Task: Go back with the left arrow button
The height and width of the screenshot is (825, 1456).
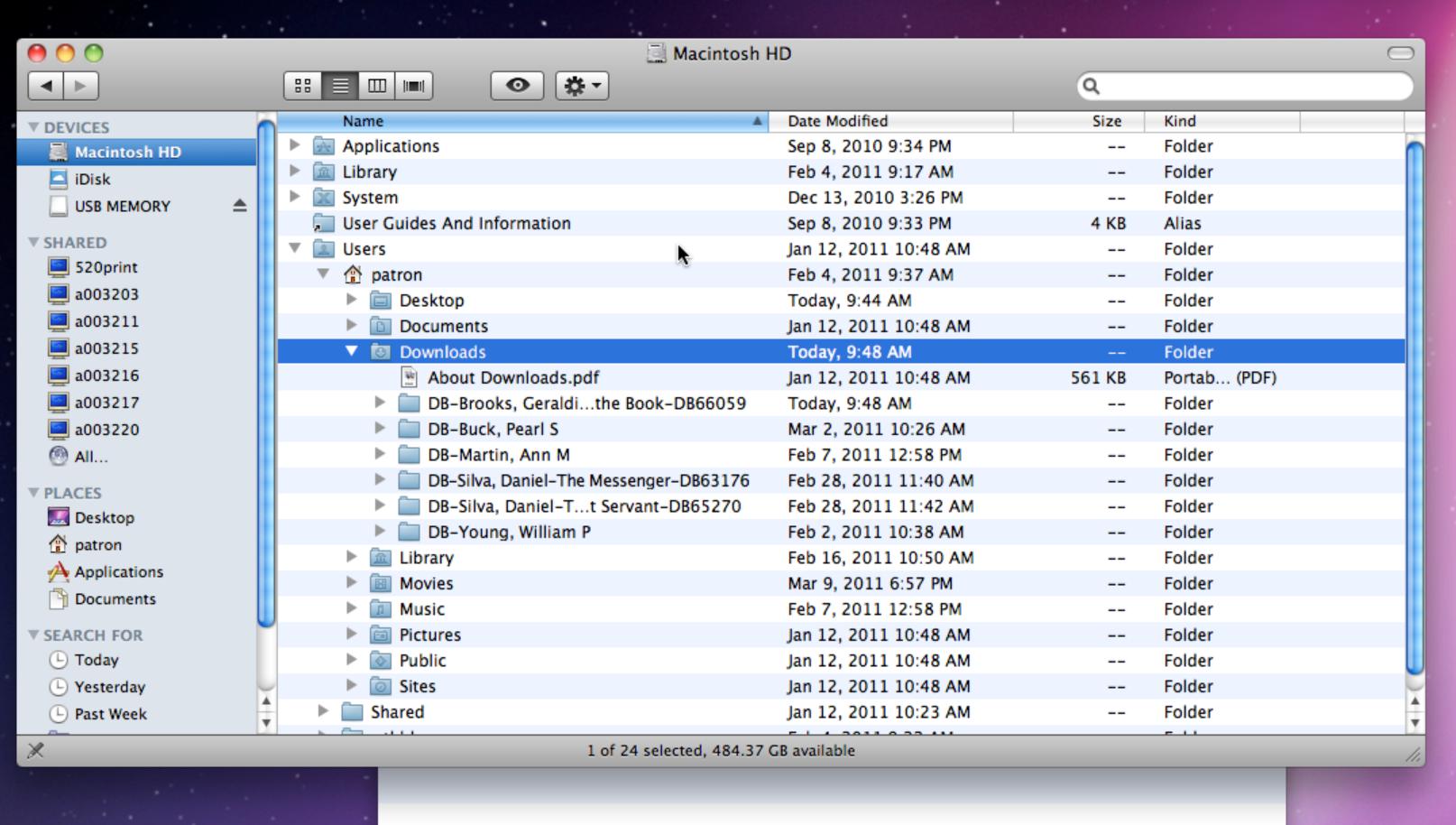Action: click(x=46, y=86)
